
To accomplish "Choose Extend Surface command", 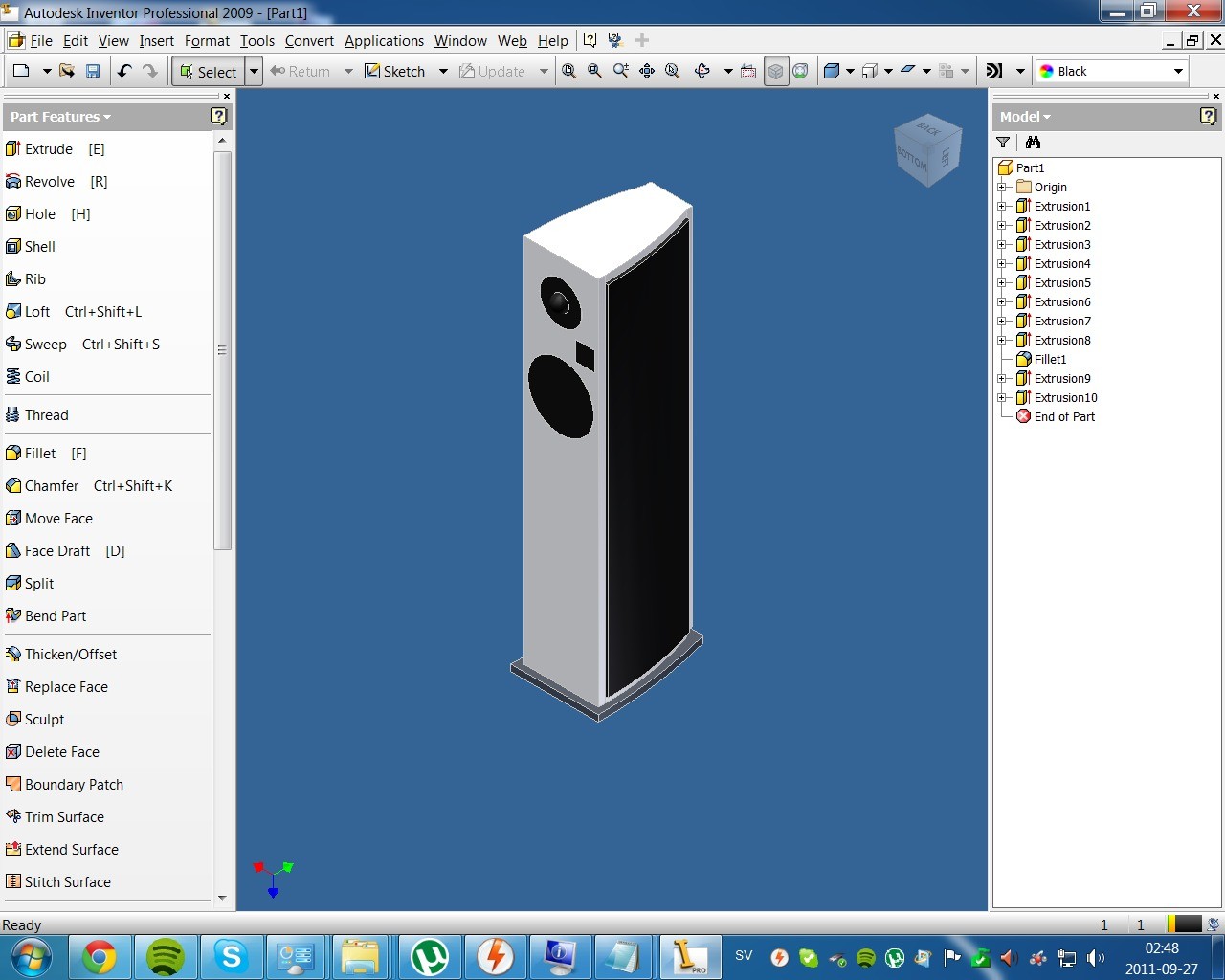I will pos(62,850).
